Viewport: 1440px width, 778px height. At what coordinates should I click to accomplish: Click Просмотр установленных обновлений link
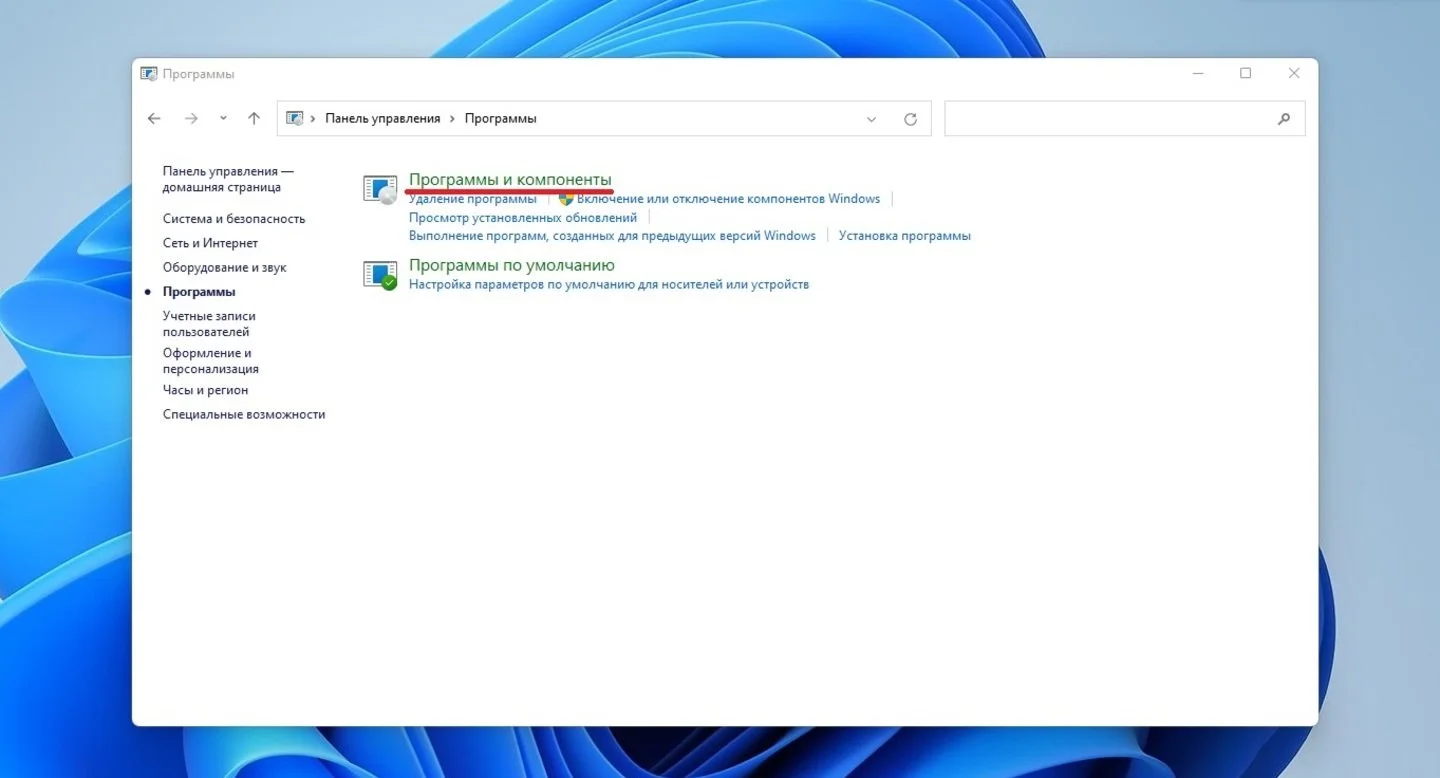[523, 217]
